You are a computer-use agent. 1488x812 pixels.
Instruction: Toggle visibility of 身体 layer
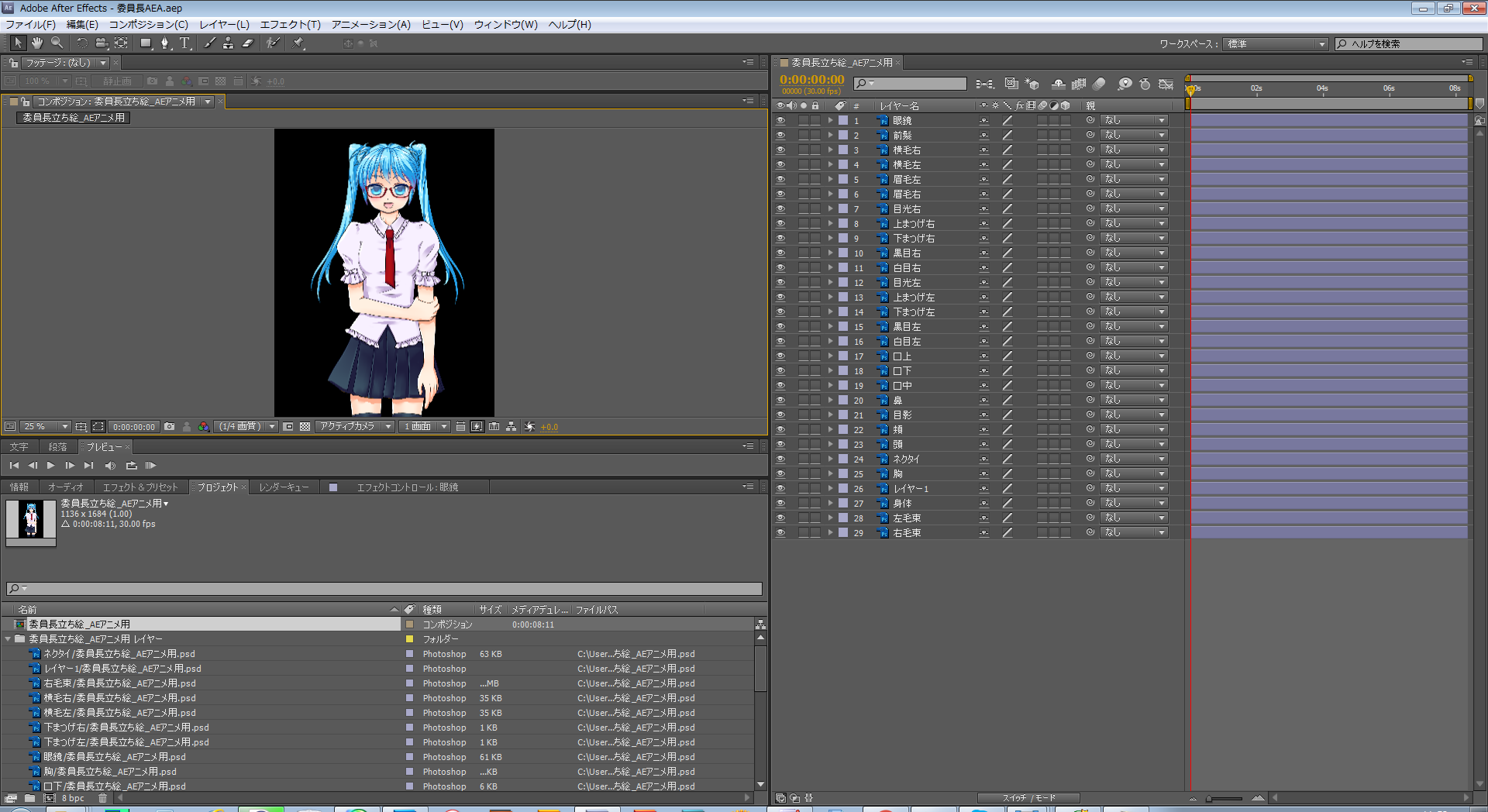780,504
